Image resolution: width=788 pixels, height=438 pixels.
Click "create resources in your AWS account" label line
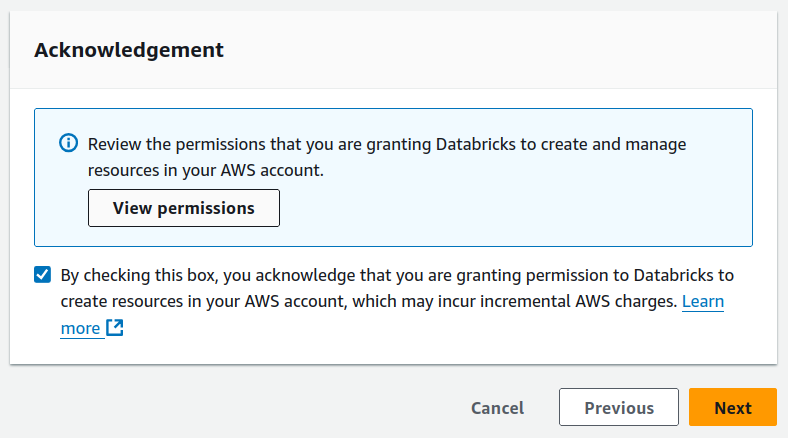point(200,301)
